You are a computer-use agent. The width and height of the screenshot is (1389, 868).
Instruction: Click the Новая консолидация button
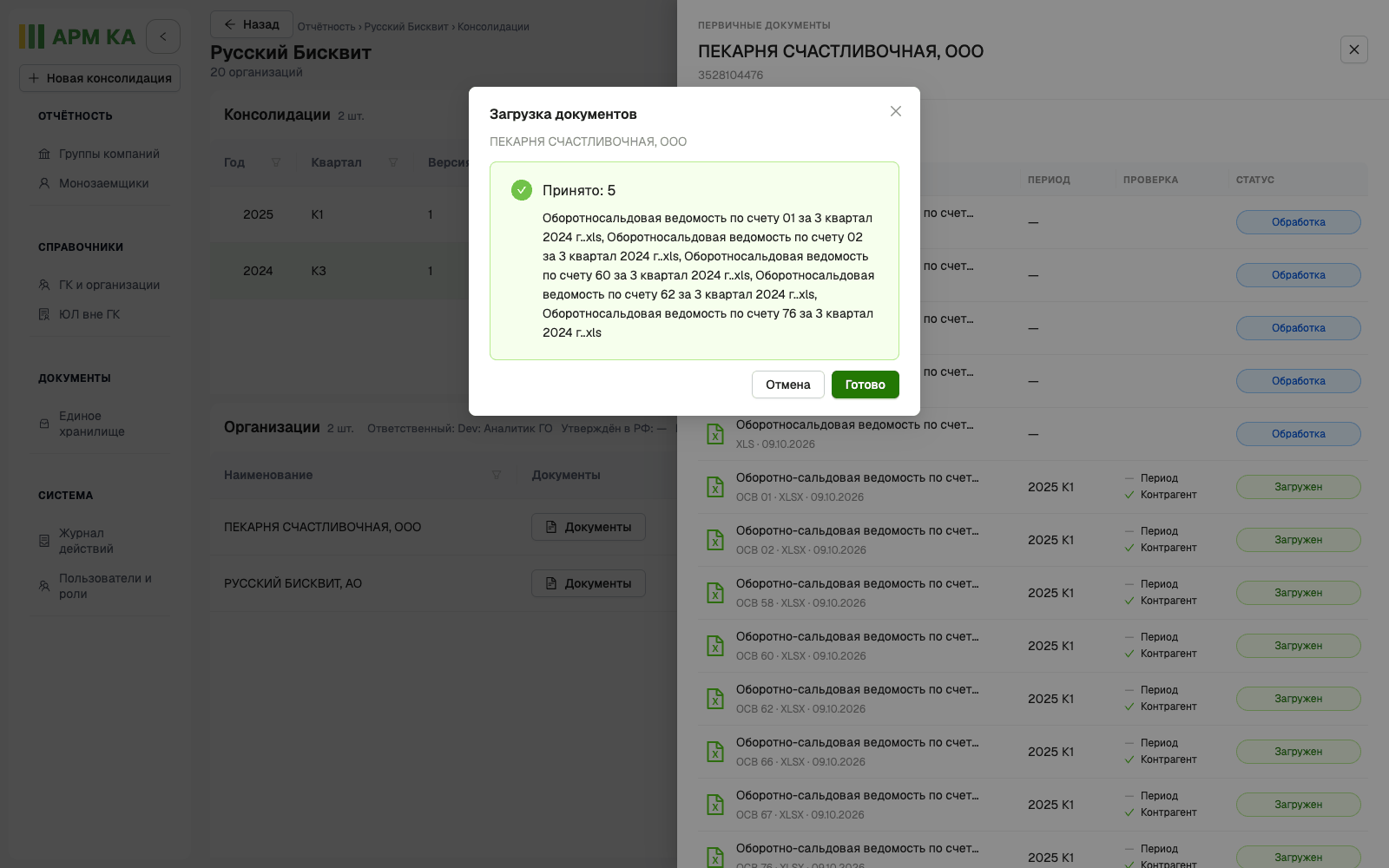tap(100, 78)
